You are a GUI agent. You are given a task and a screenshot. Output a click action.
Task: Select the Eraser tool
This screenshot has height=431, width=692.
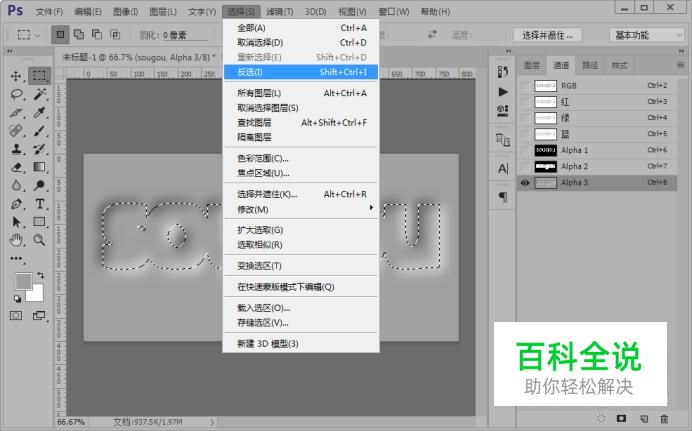point(16,167)
